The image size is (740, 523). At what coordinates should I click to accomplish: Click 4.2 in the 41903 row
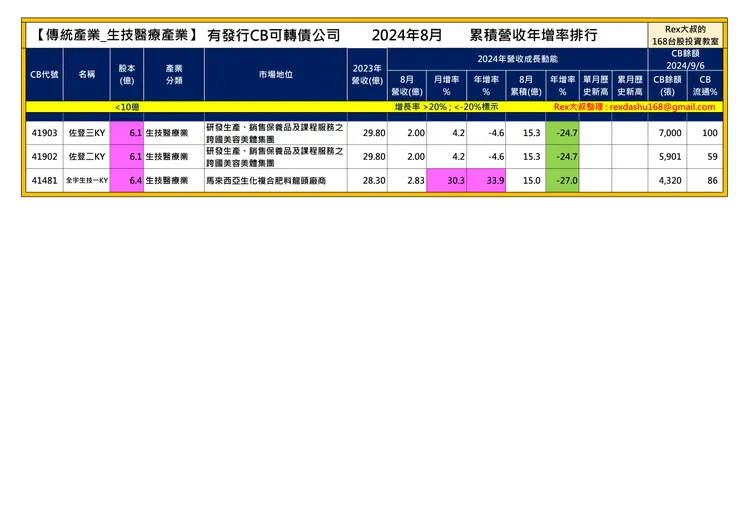click(446, 133)
